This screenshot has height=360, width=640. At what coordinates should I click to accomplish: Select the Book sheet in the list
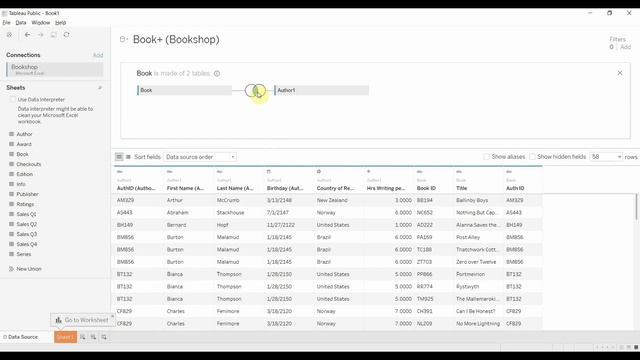pyautogui.click(x=22, y=154)
